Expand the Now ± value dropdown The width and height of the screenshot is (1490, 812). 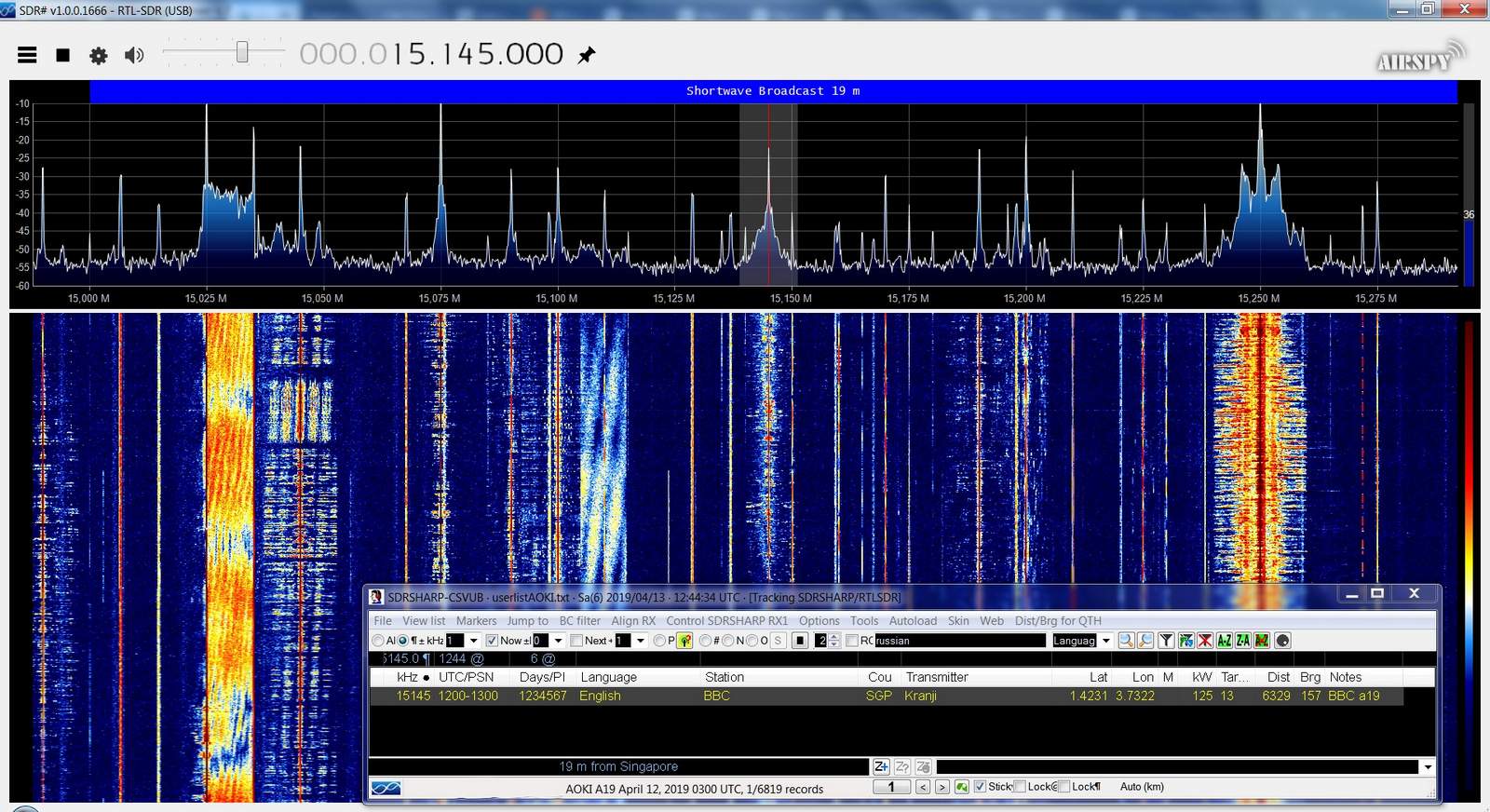[x=558, y=641]
